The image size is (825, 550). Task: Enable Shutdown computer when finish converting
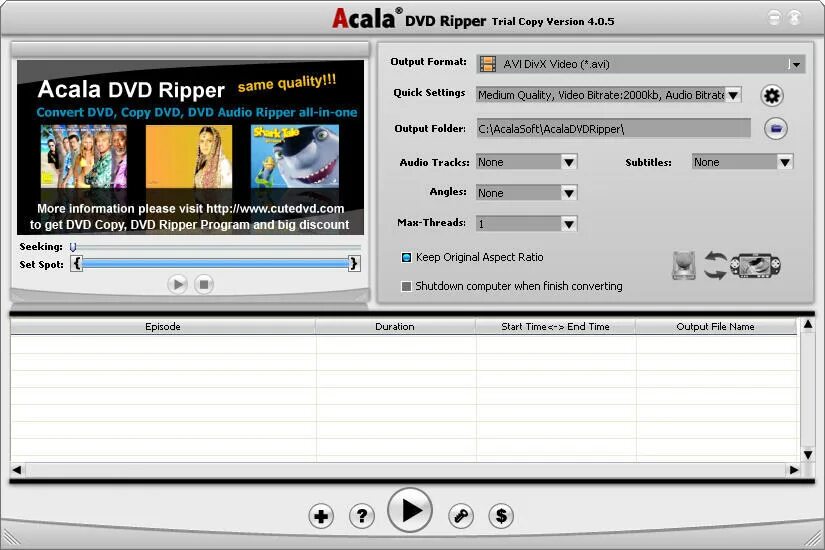click(406, 286)
